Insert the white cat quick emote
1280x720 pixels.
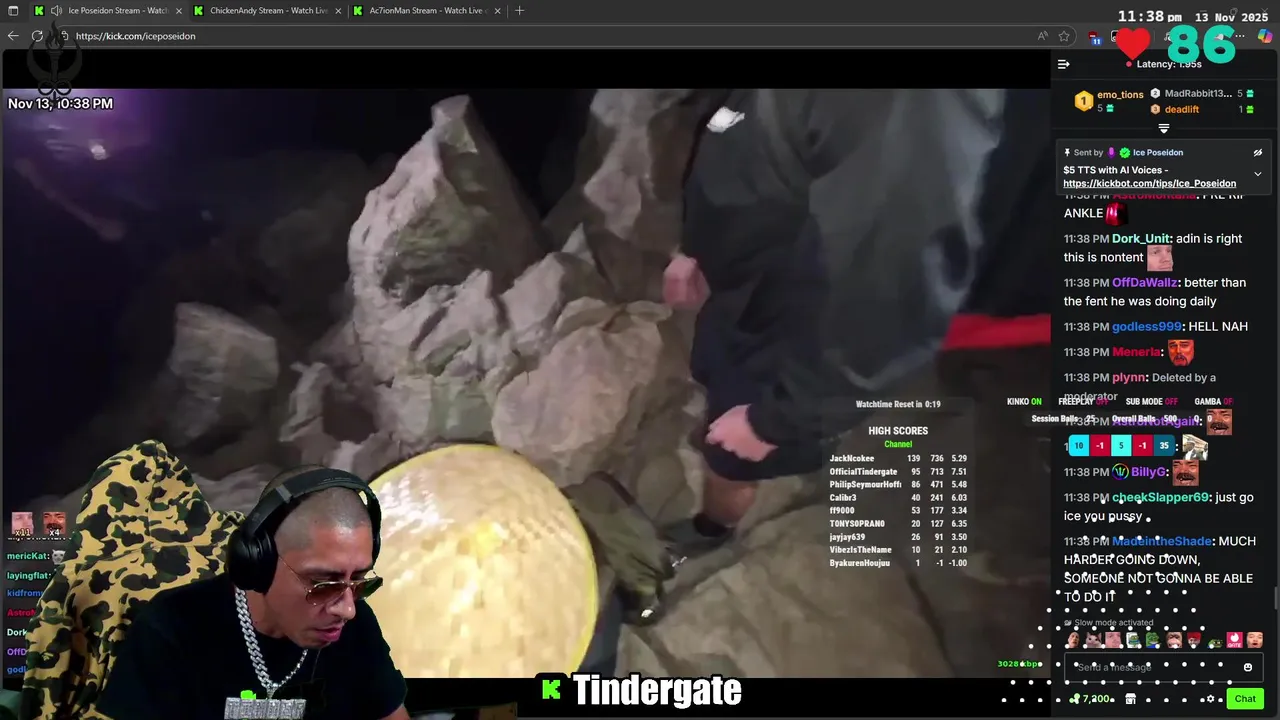pyautogui.click(x=1093, y=640)
